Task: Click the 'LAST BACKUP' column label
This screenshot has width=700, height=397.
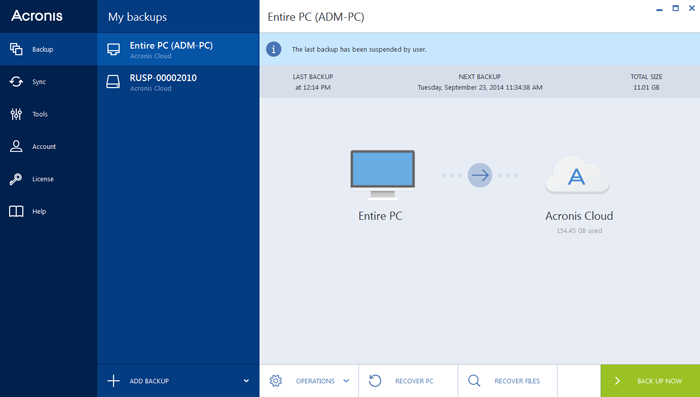Action: coord(313,77)
